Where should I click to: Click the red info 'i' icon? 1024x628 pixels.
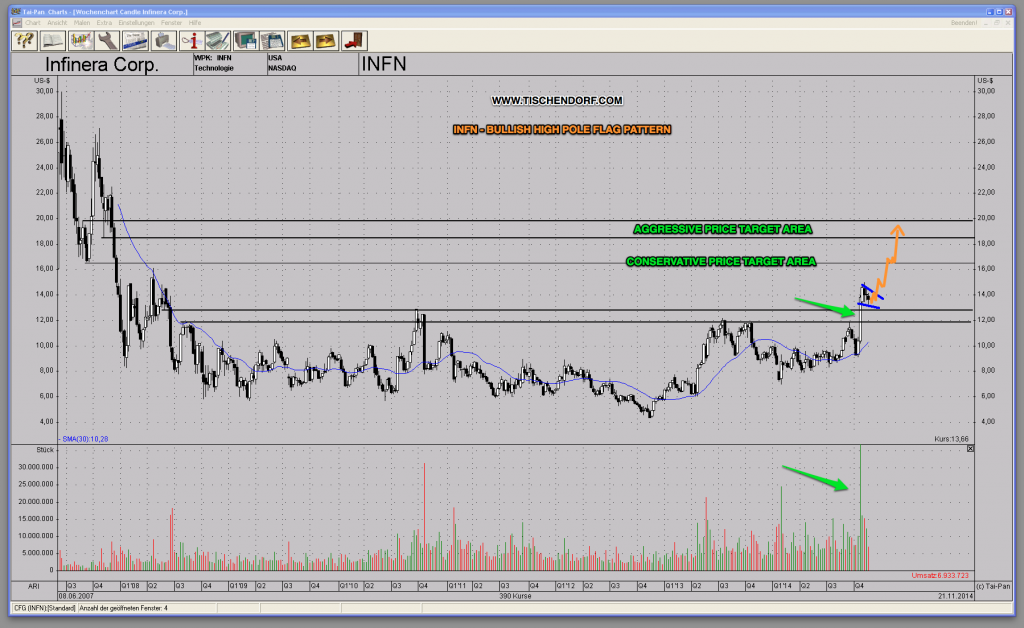[x=192, y=40]
